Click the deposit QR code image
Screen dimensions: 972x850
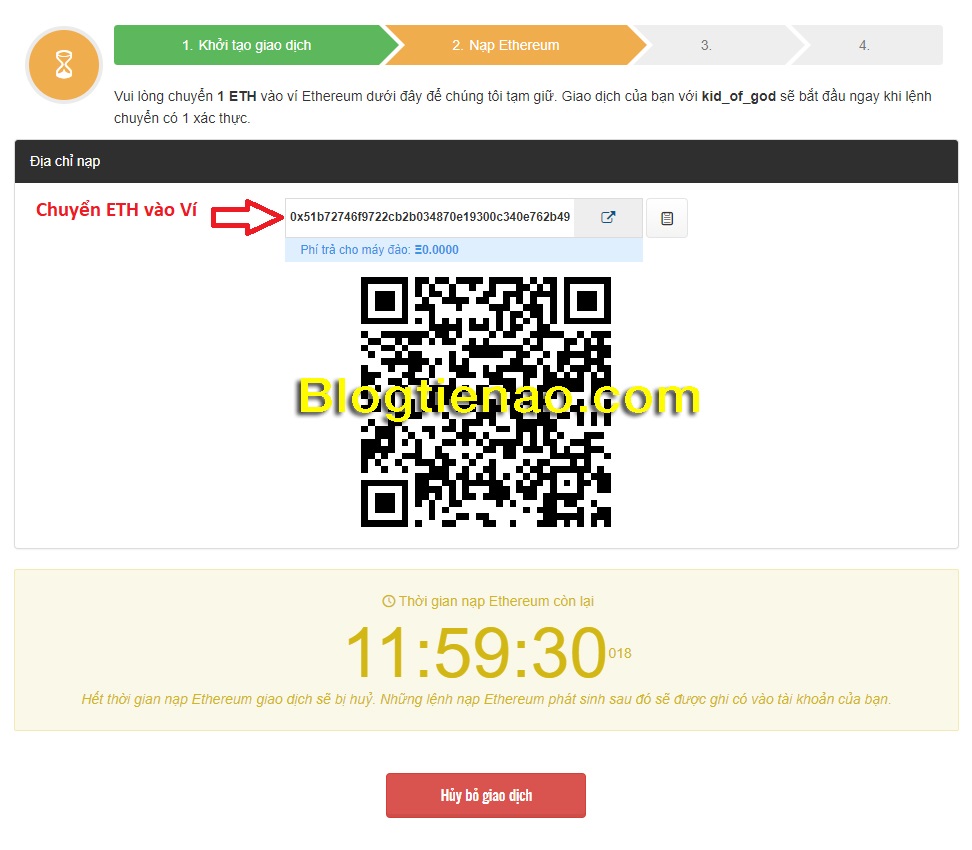point(486,402)
